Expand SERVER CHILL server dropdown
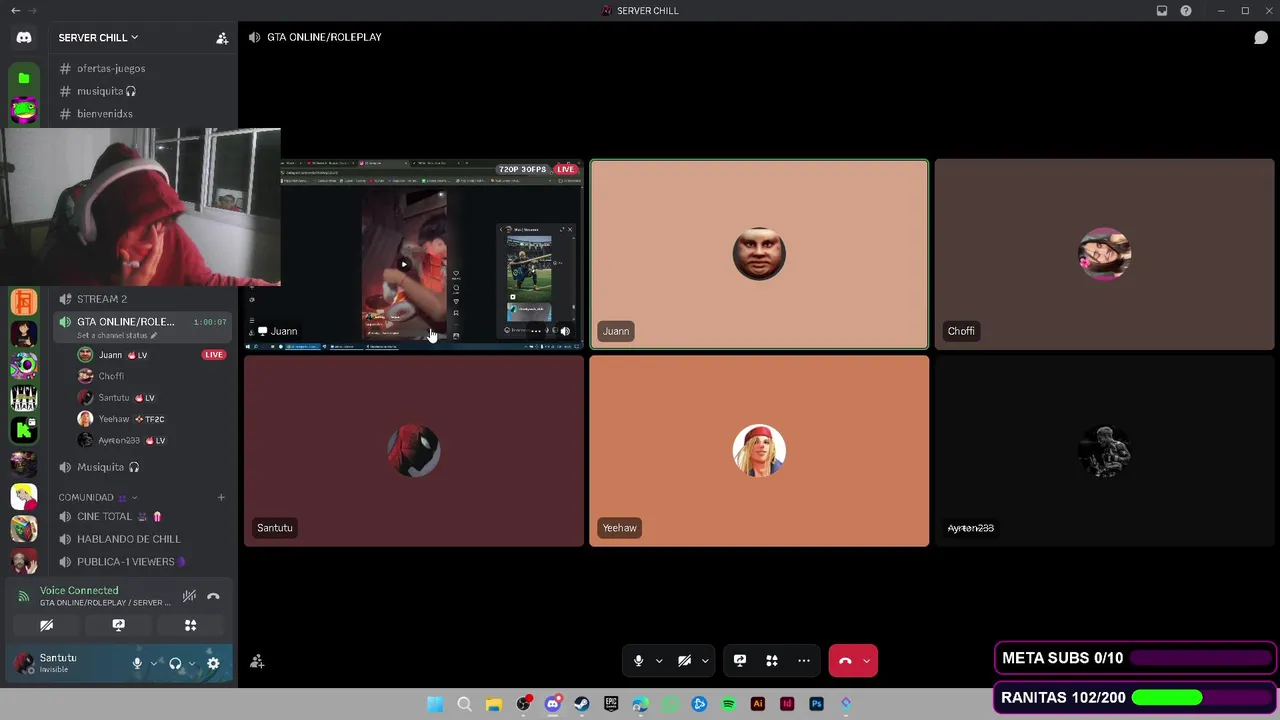Viewport: 1280px width, 720px height. (x=98, y=38)
